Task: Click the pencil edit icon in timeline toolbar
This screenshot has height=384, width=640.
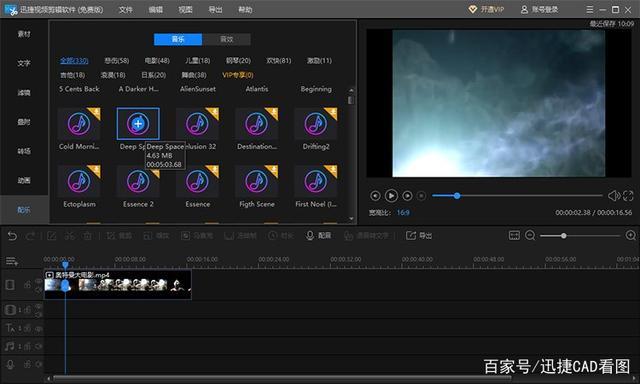Action: pos(51,235)
